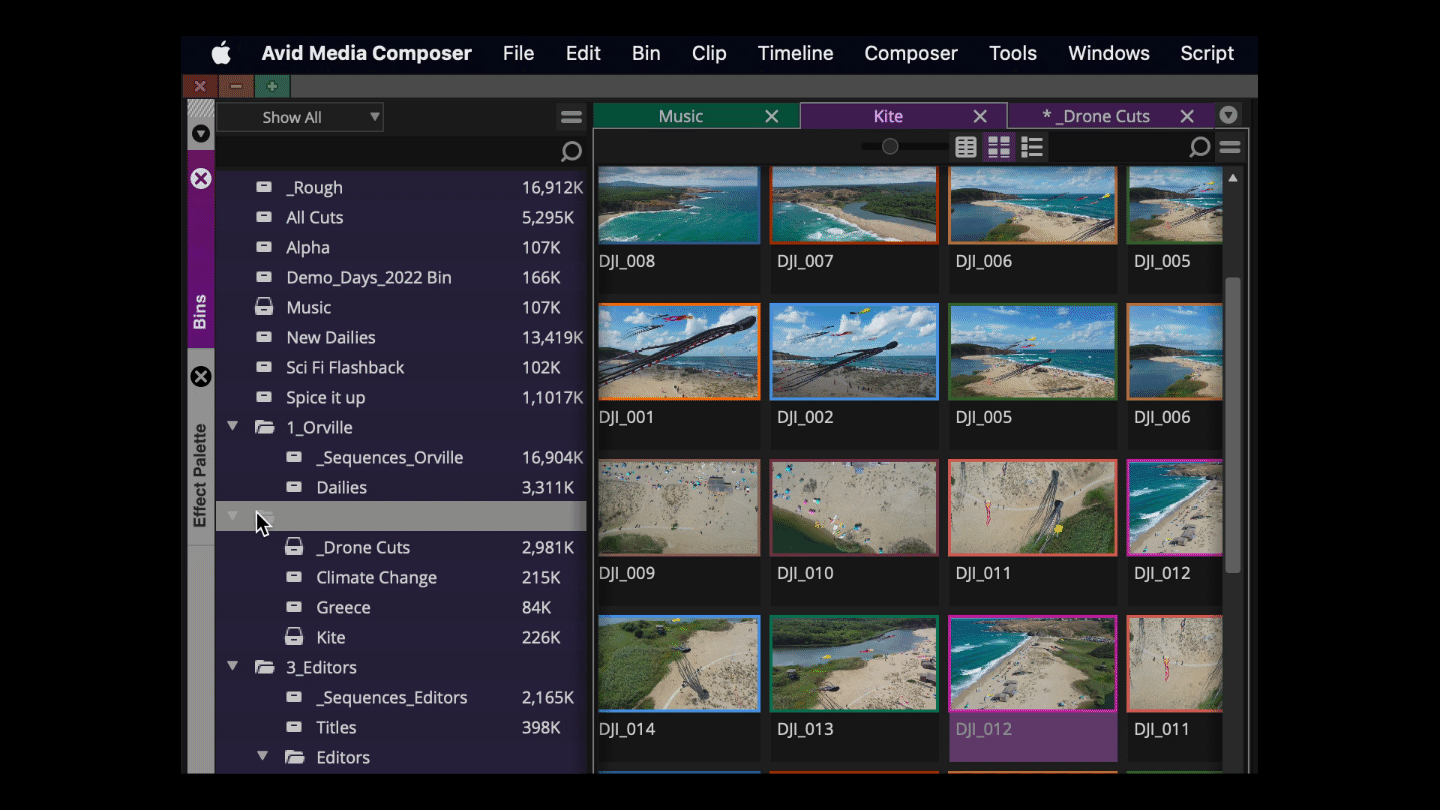Click the green add pane button
Screen dimensions: 1440x810
tap(272, 86)
